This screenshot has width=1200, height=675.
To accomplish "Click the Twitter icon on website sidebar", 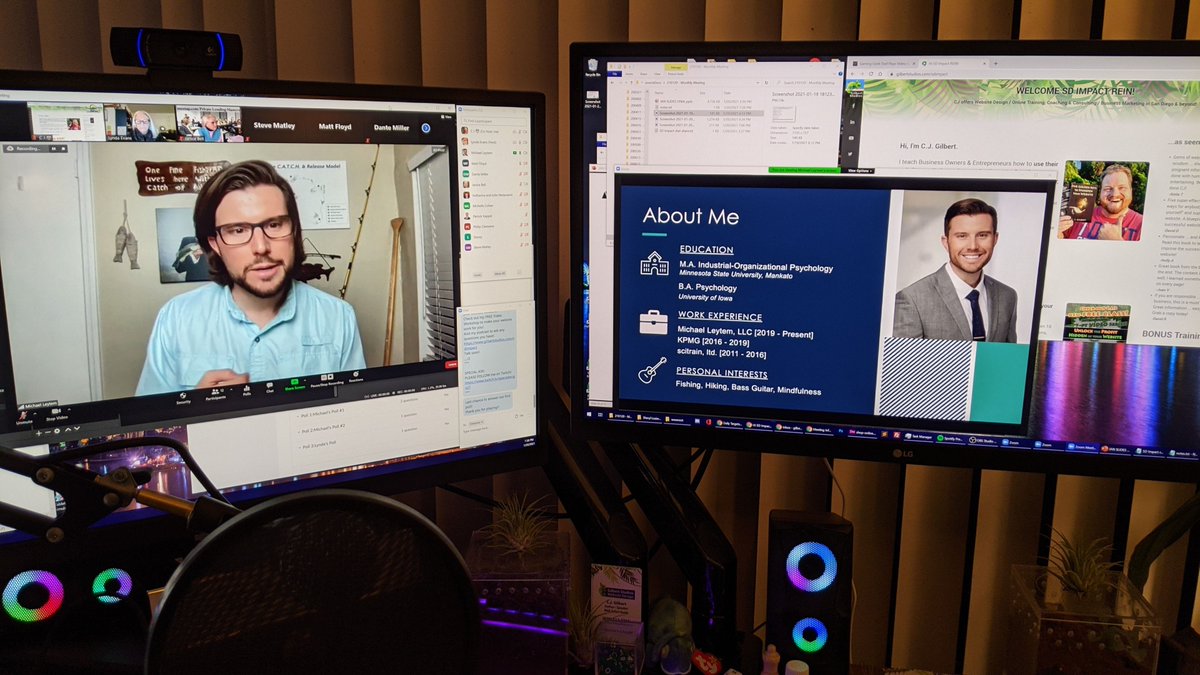I will click(x=851, y=153).
